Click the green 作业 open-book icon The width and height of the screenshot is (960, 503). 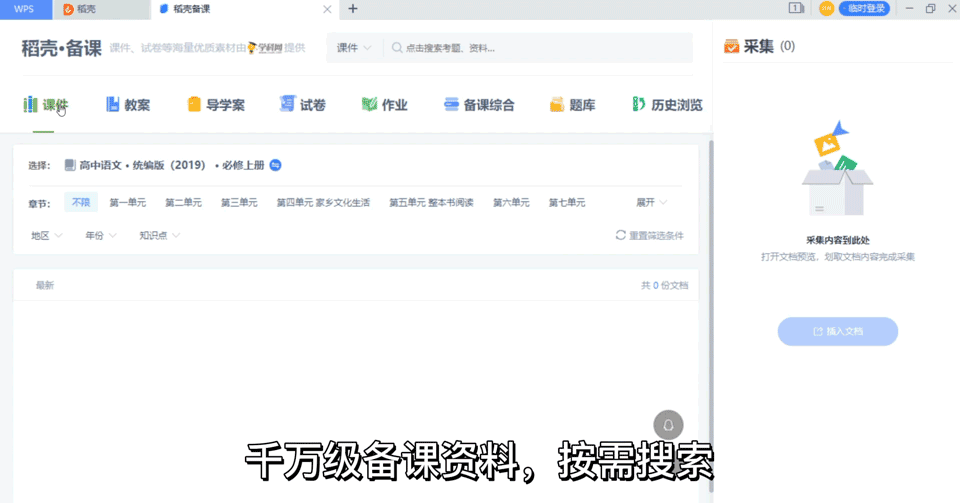[x=369, y=105]
